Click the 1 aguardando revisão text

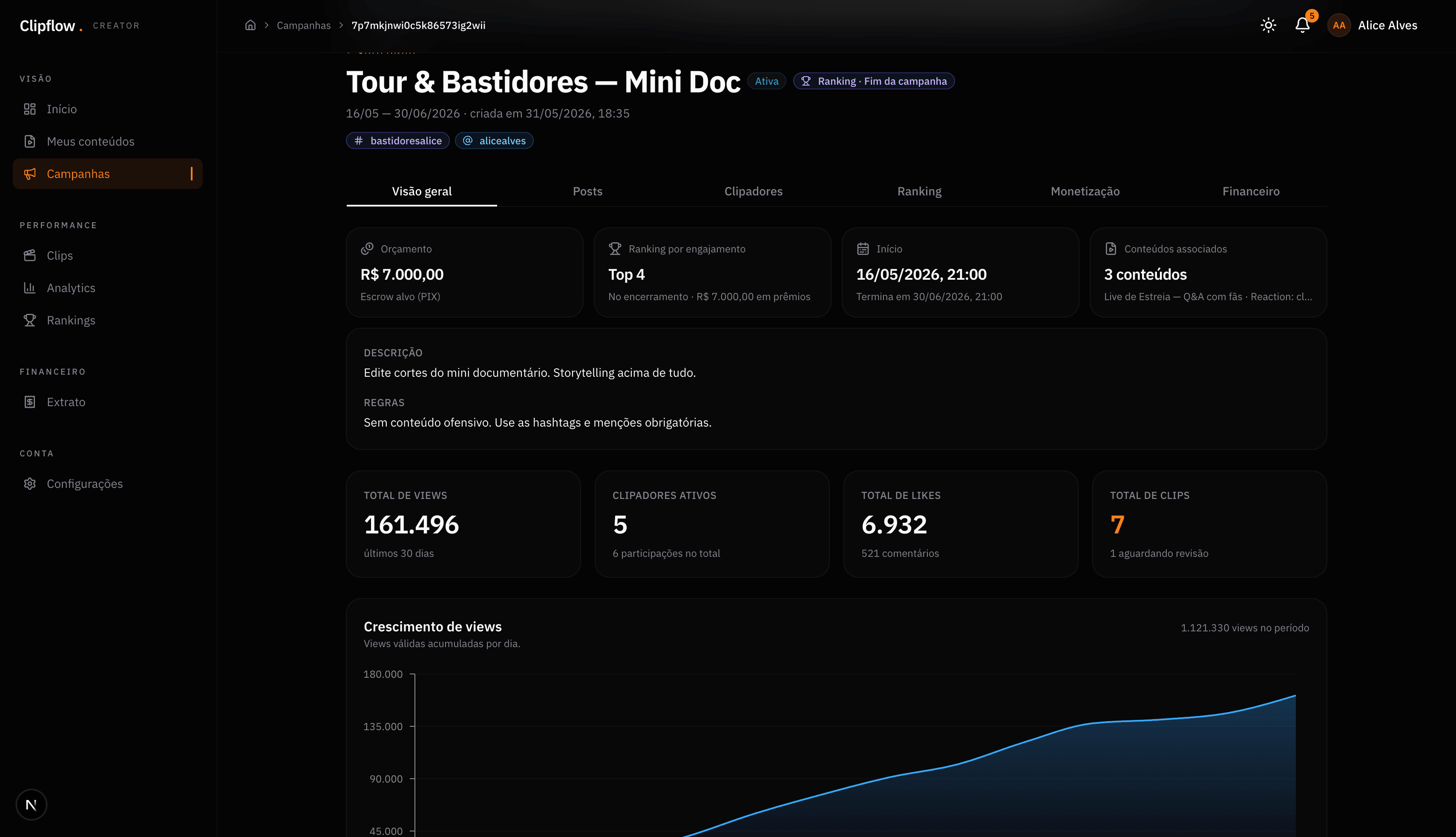tap(1159, 553)
